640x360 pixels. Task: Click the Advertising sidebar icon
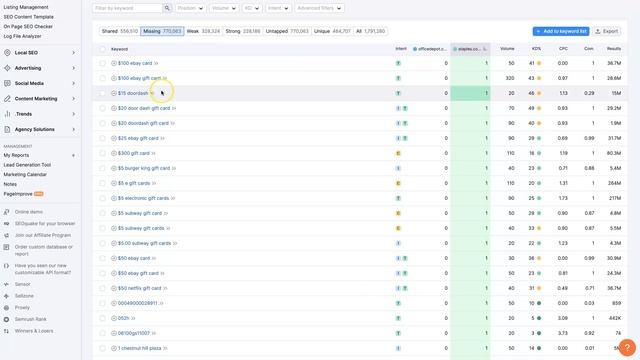click(7, 68)
